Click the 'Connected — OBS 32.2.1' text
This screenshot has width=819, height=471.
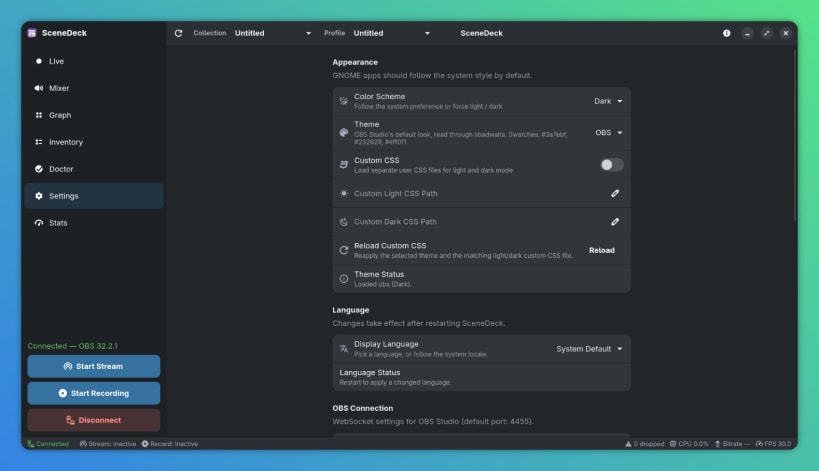click(73, 346)
